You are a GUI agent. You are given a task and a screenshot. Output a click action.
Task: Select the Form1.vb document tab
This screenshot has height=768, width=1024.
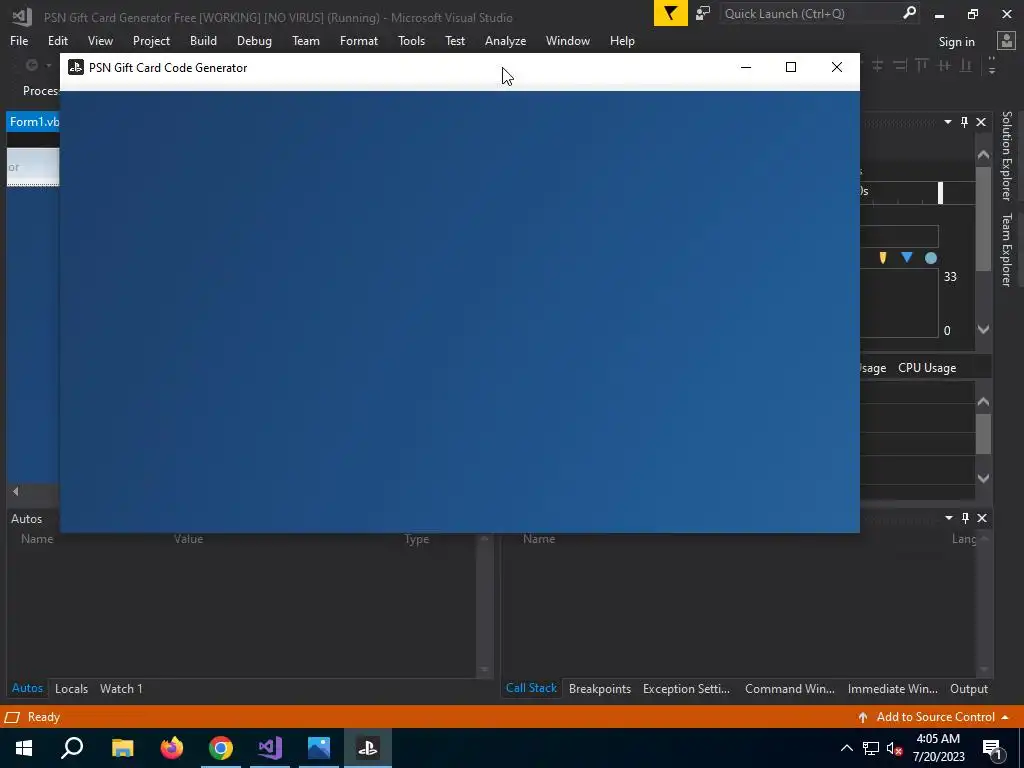[34, 122]
